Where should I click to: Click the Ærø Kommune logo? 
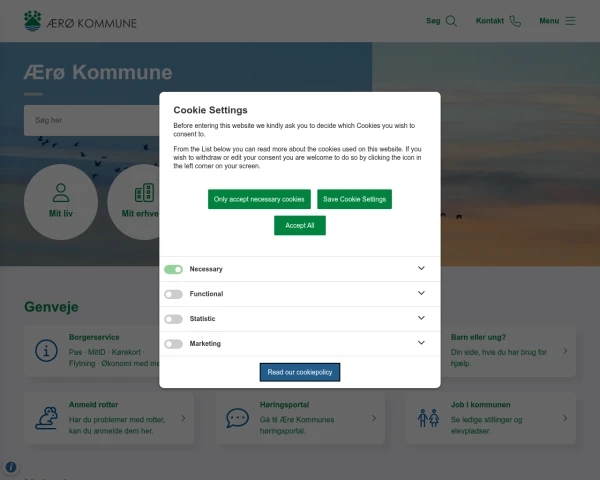pos(80,21)
